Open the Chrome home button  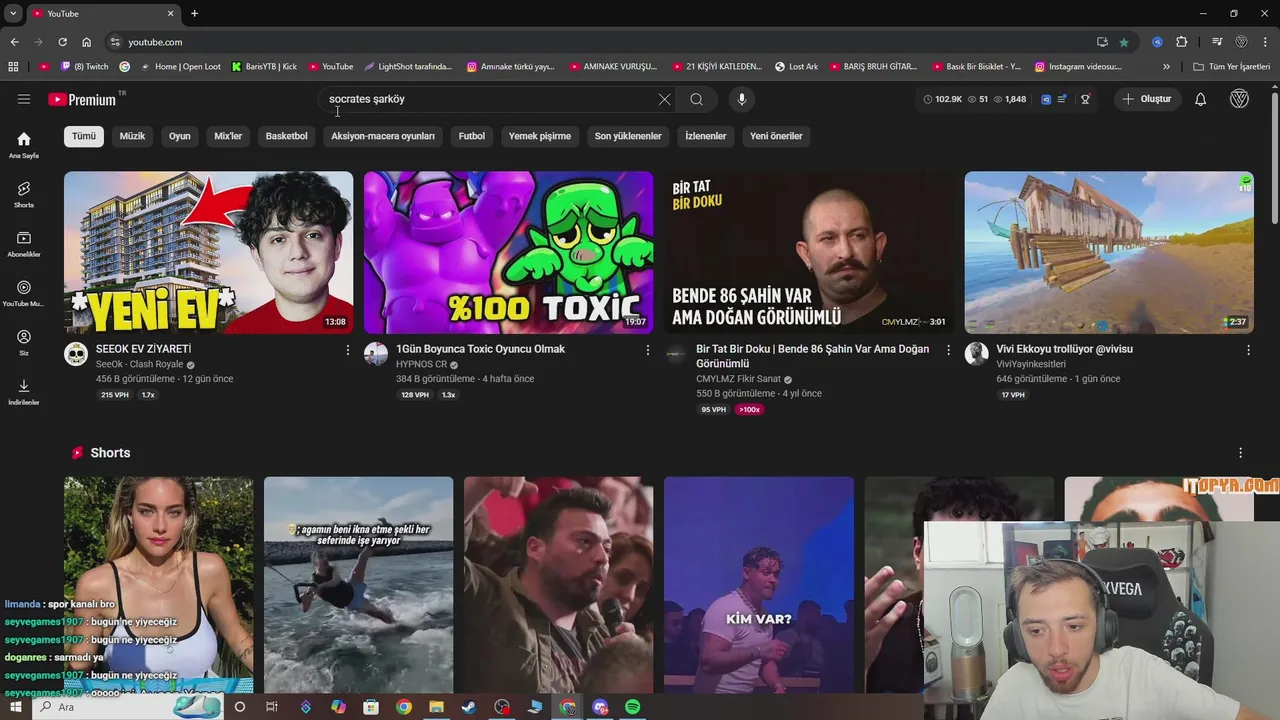[86, 42]
